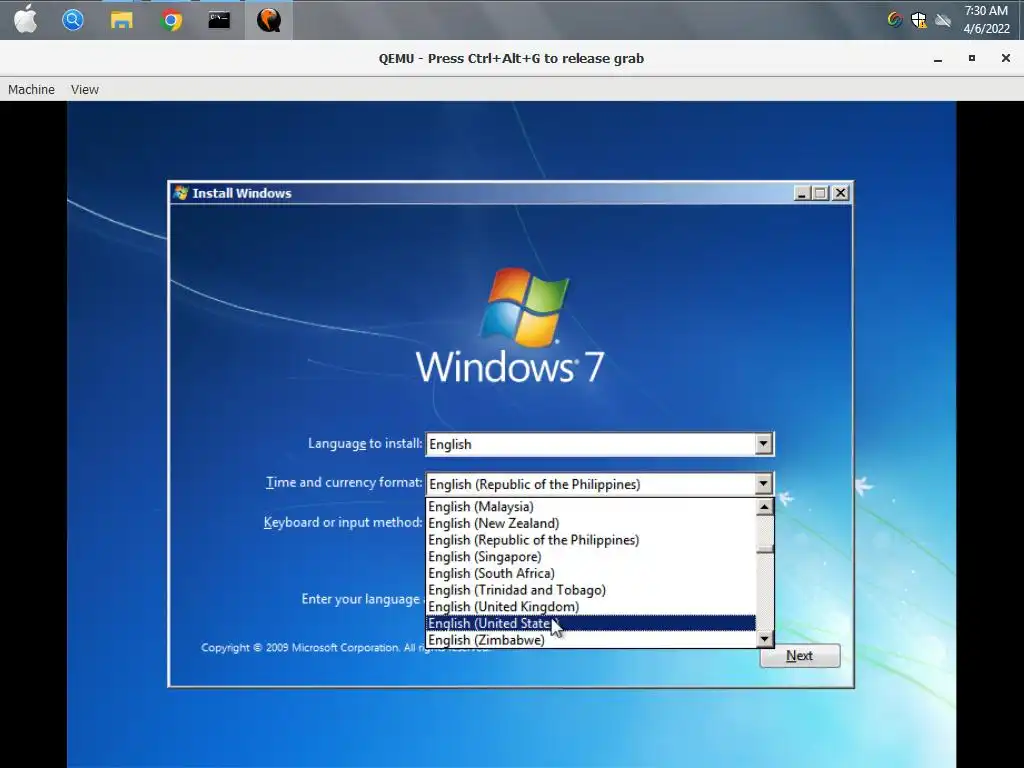
Task: Click the list scrollbar down arrow
Action: tap(764, 639)
